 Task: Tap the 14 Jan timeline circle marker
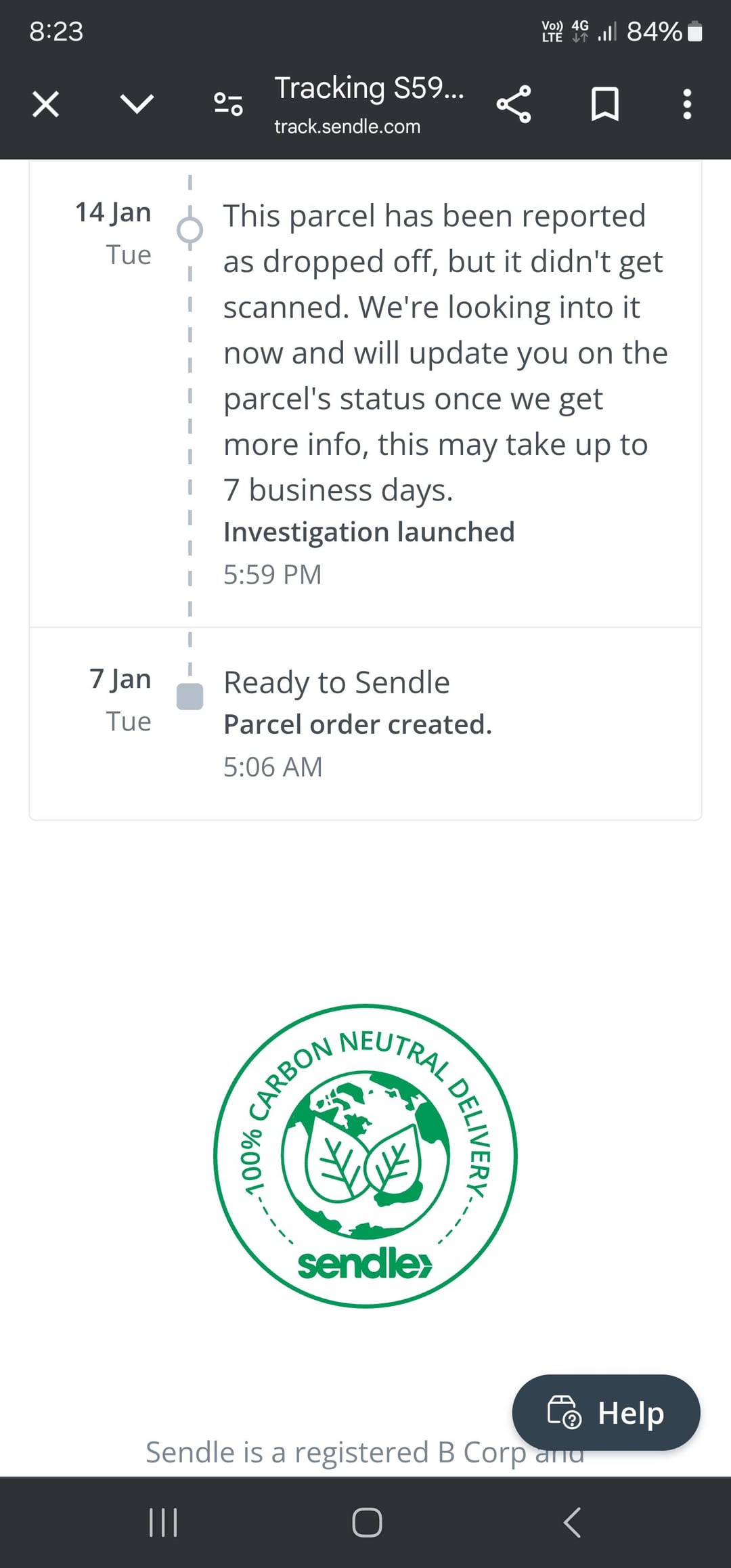click(190, 230)
